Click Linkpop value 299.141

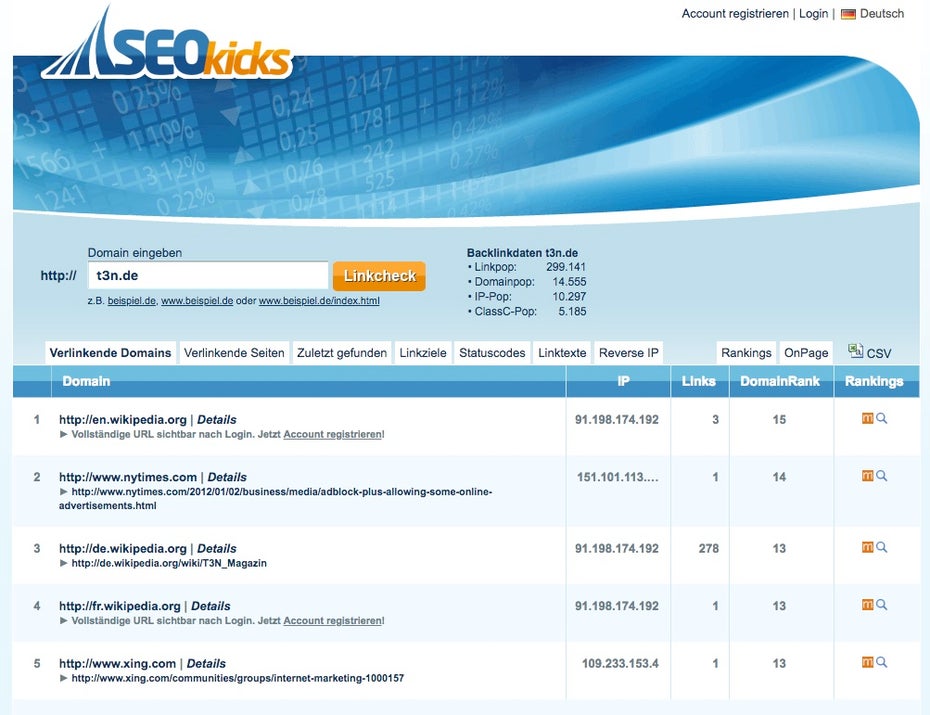click(x=566, y=267)
